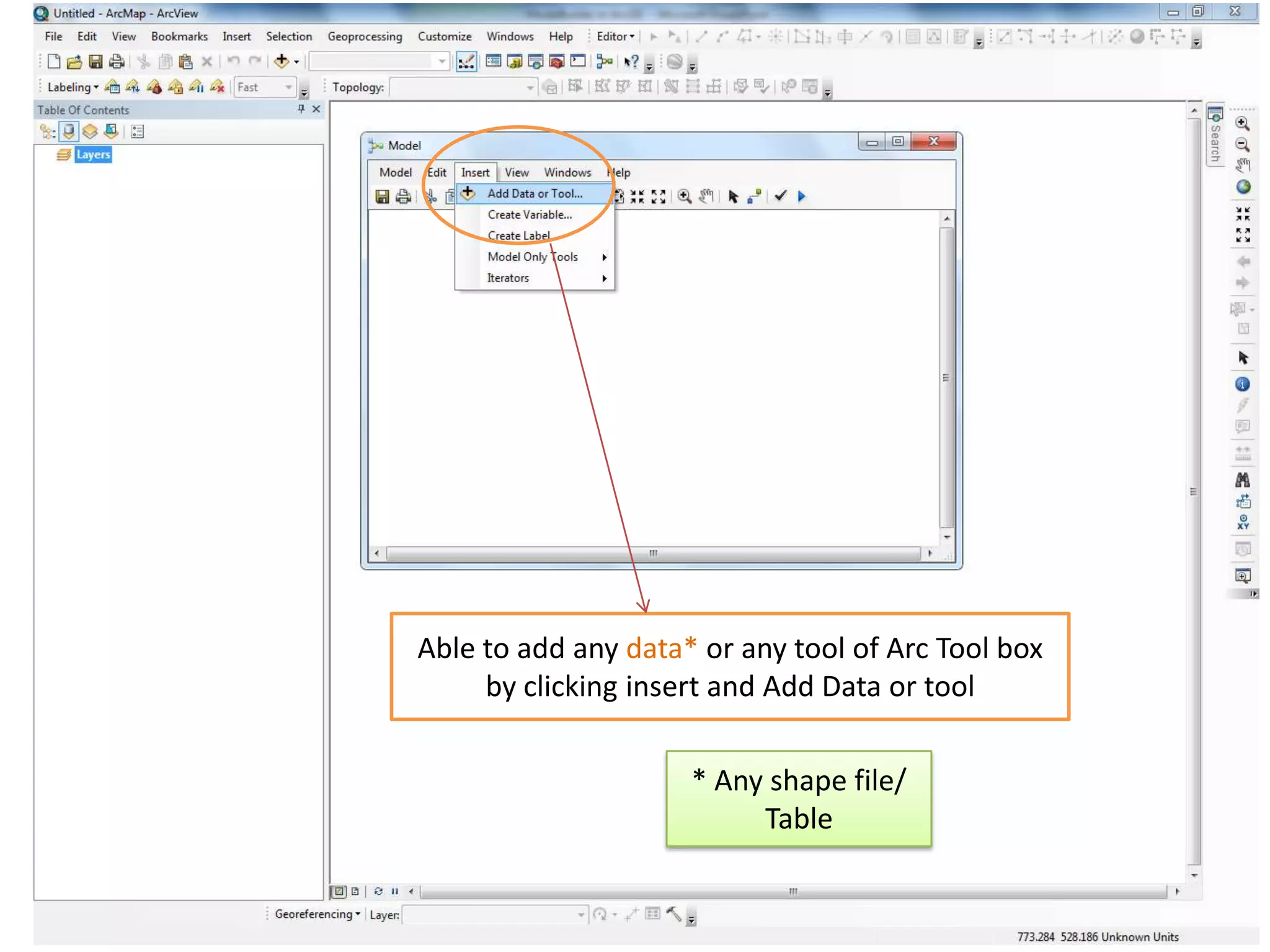The width and height of the screenshot is (1270, 952).
Task: Select the Zoom In tool on Tools toolbar
Action: click(x=1242, y=123)
